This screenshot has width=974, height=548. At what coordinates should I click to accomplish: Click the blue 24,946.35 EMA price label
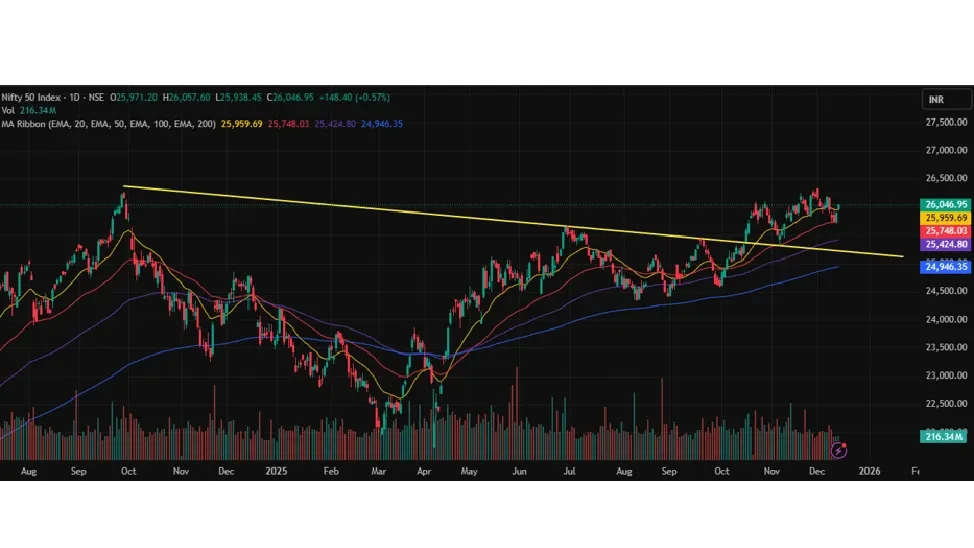pos(946,266)
